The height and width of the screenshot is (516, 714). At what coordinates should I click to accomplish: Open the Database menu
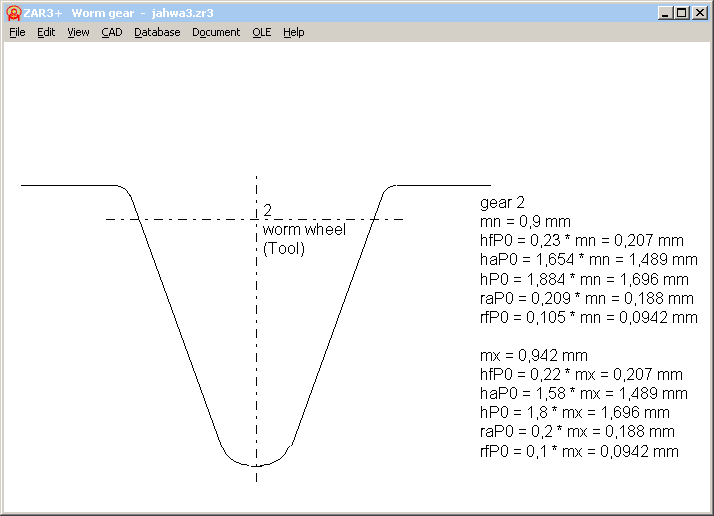pyautogui.click(x=157, y=32)
